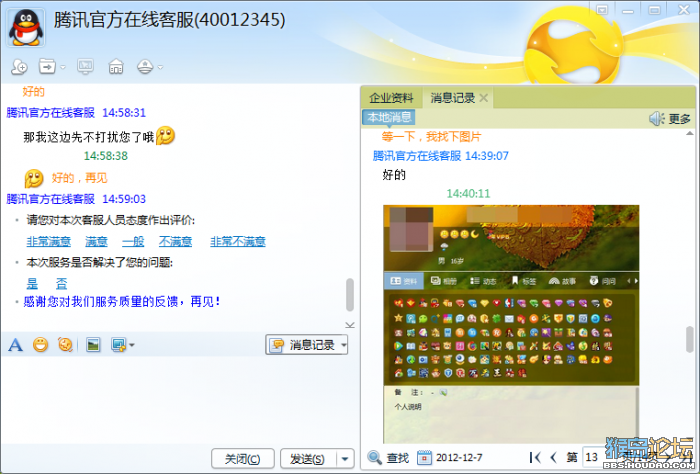Click the message 那我这边先不打扰您了哦

88,137
